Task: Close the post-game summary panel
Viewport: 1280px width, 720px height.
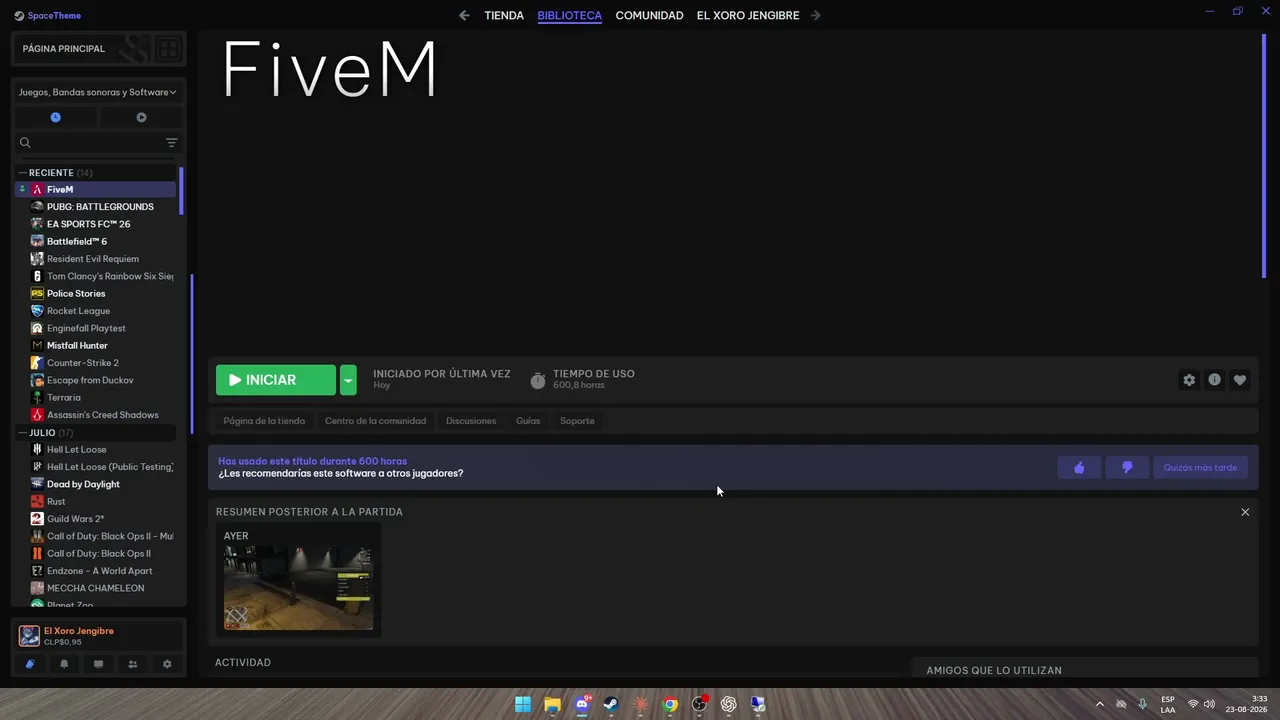Action: click(x=1245, y=512)
